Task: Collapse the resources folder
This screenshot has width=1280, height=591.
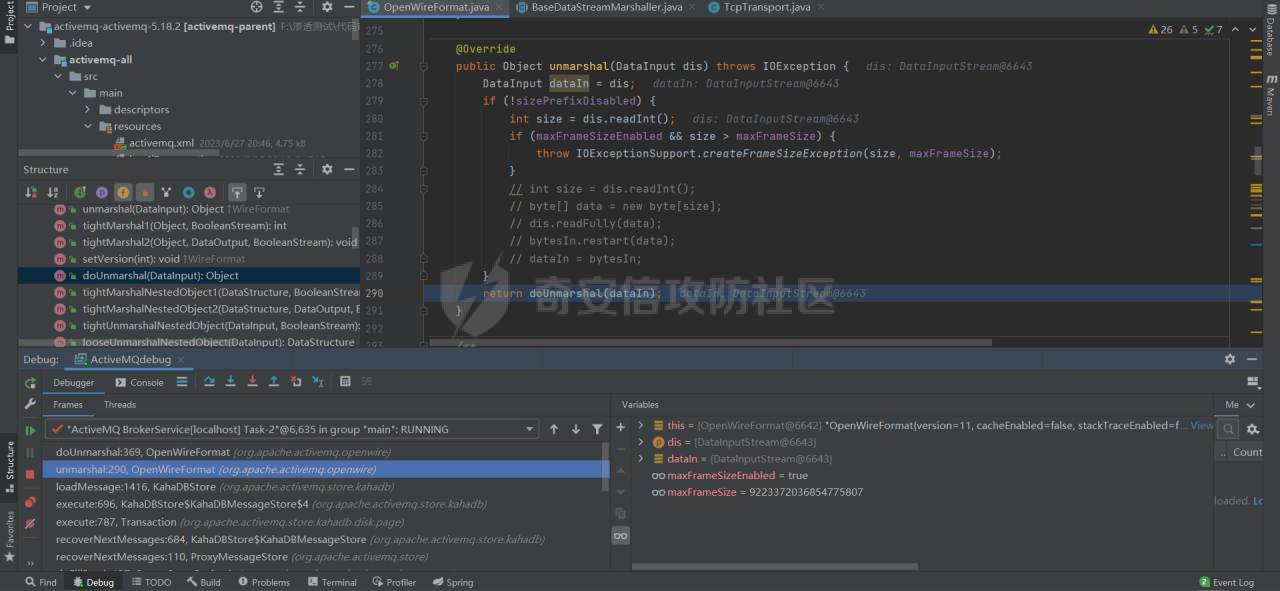Action: pyautogui.click(x=88, y=127)
